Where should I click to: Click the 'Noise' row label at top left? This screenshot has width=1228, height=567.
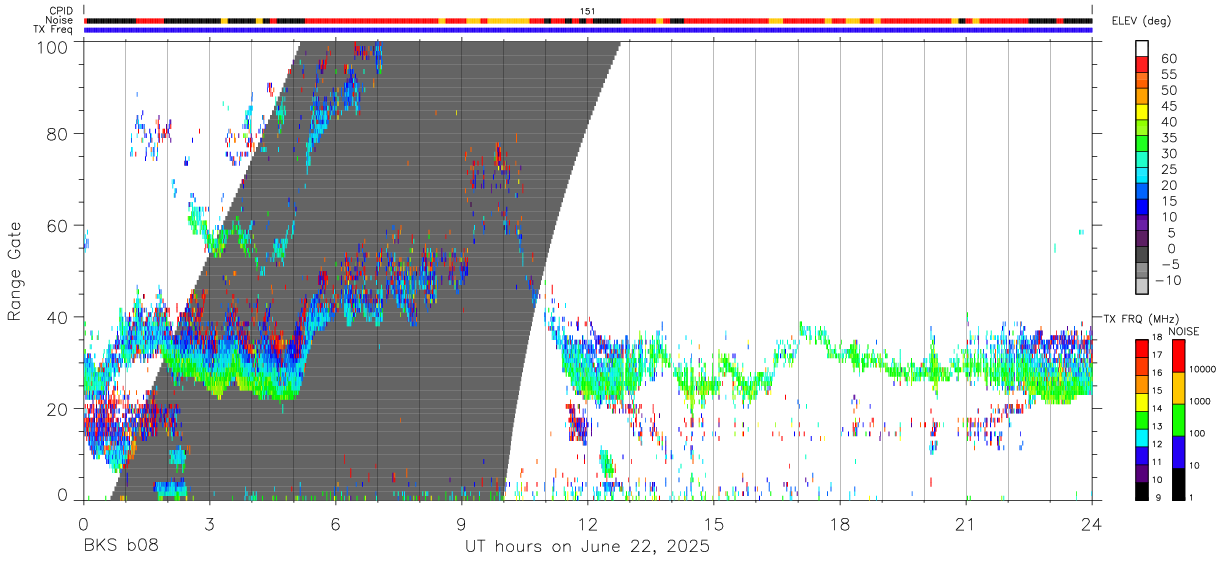pyautogui.click(x=60, y=20)
